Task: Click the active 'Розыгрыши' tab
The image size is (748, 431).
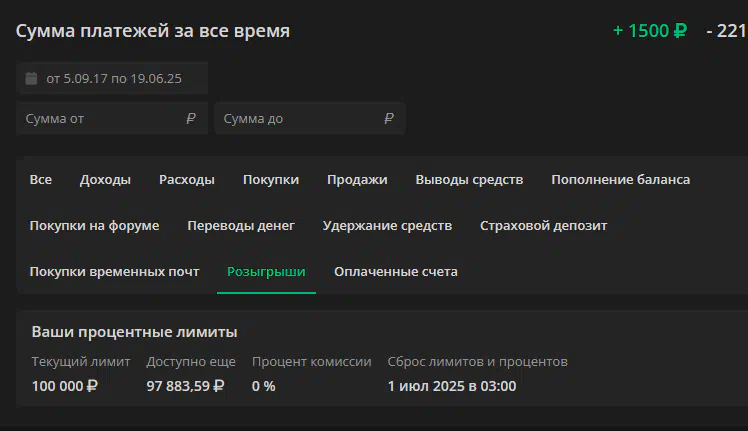Action: [x=266, y=272]
